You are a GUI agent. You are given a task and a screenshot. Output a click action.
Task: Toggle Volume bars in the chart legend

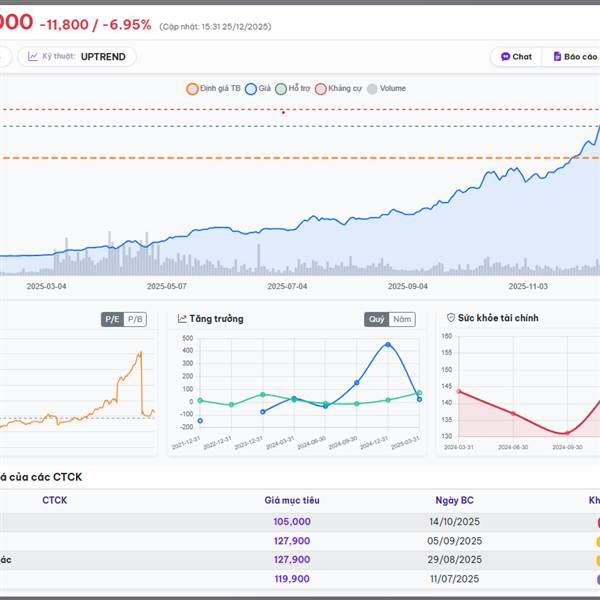coord(386,88)
